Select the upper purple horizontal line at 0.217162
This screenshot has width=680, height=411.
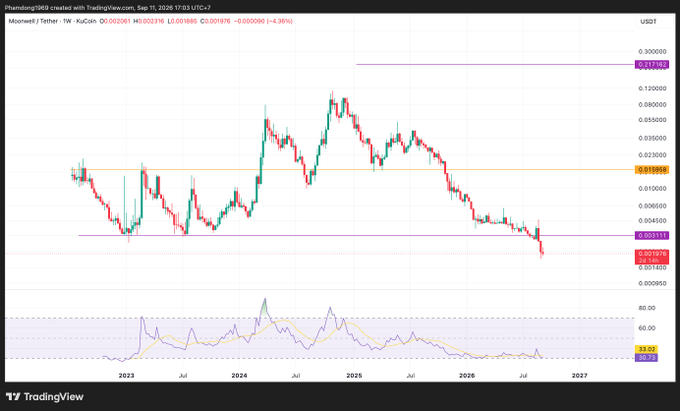pos(494,65)
